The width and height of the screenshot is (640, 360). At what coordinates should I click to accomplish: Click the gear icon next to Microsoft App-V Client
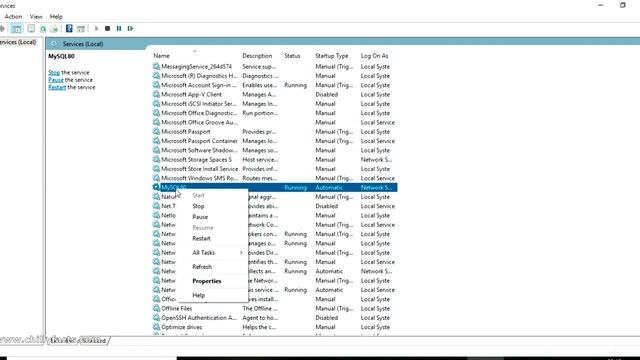point(156,94)
